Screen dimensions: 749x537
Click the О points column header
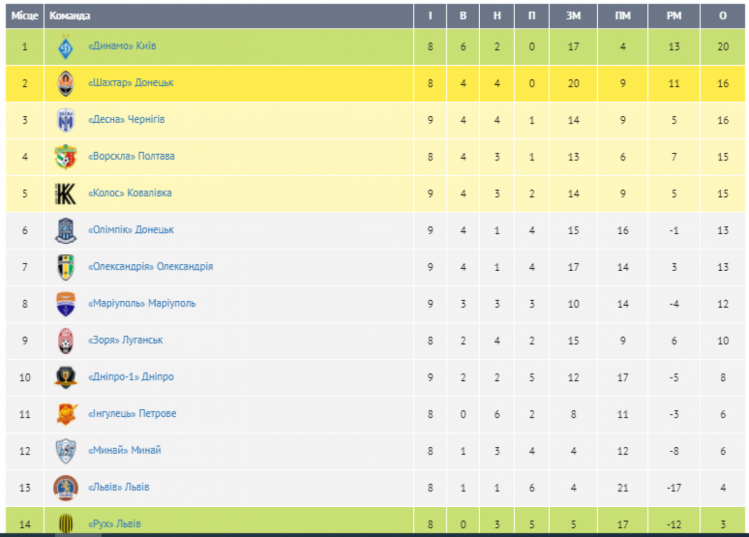(723, 16)
